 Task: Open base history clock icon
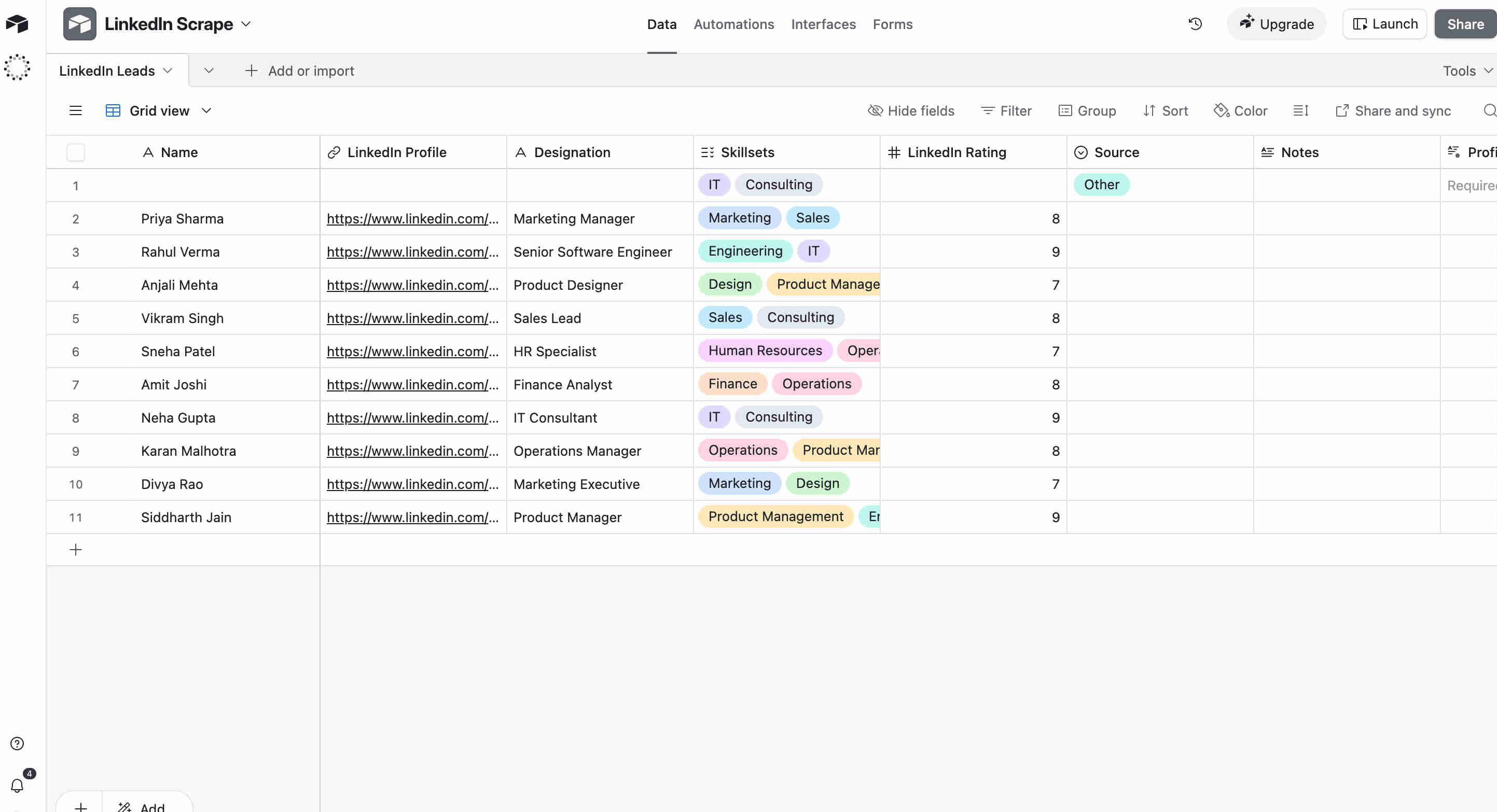tap(1195, 24)
